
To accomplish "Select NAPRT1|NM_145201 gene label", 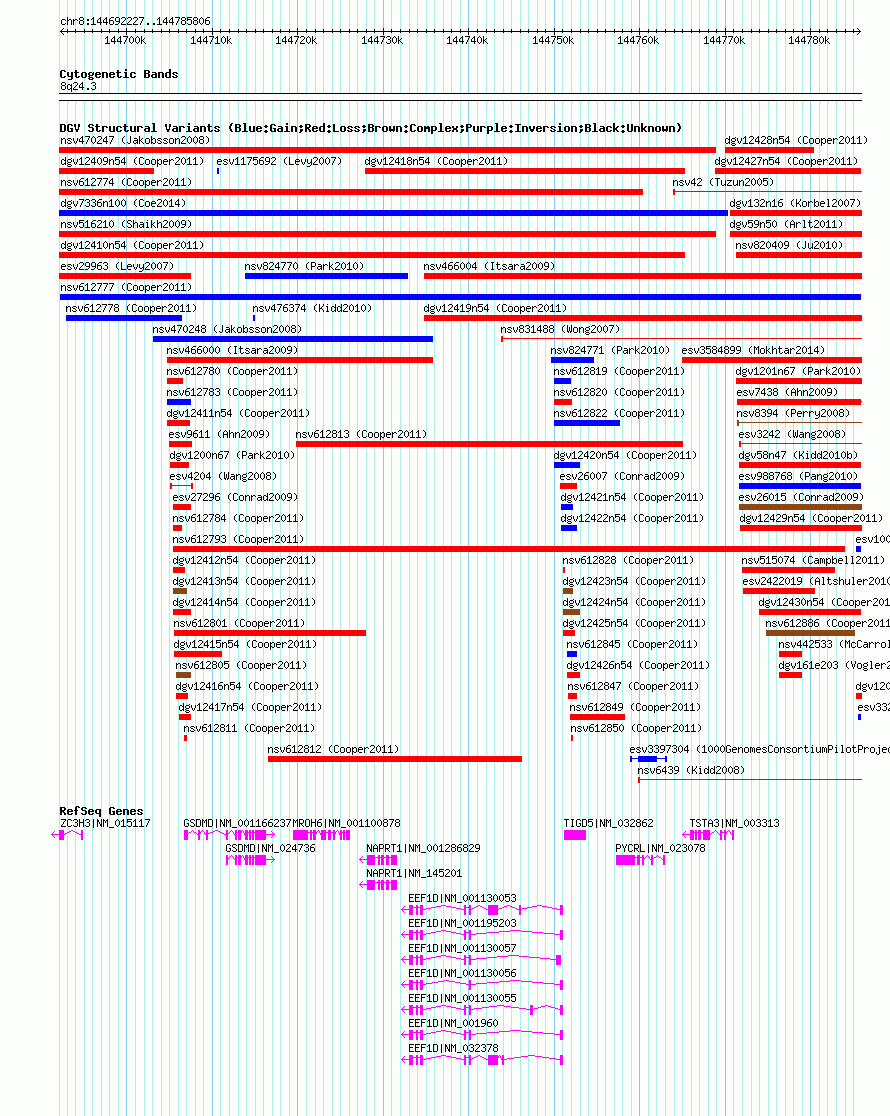I will coord(414,873).
